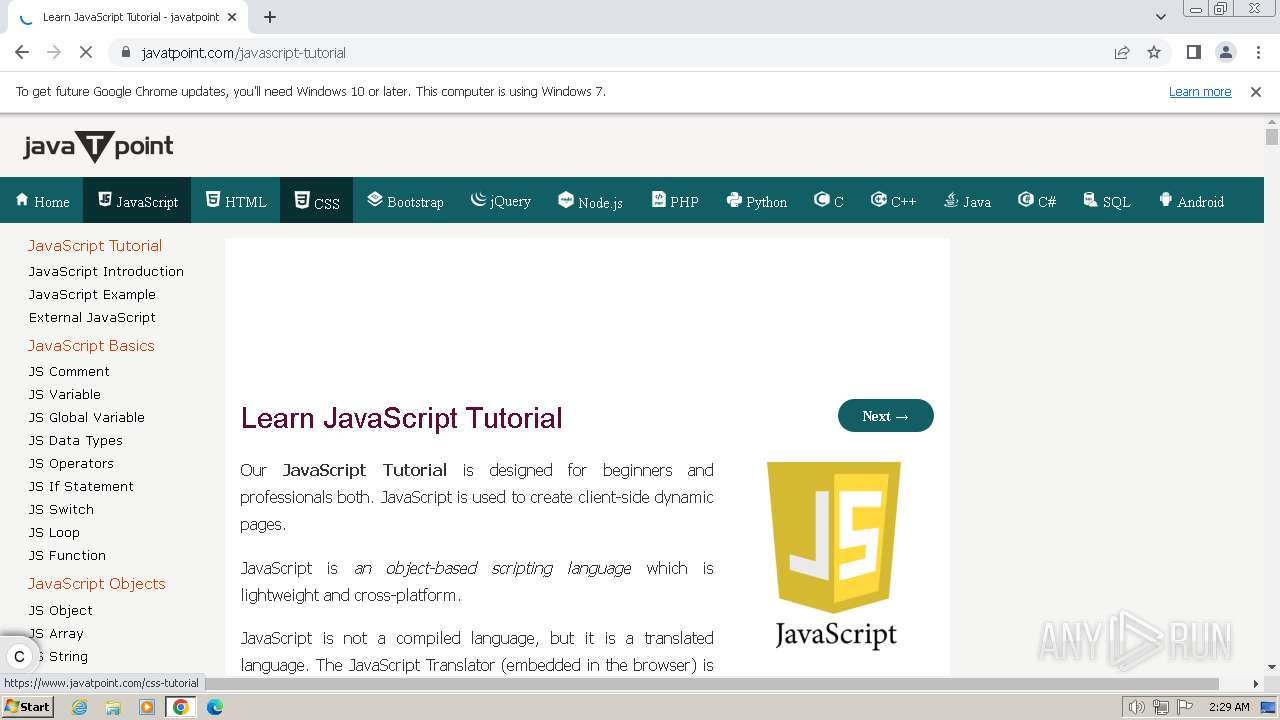1280x720 pixels.
Task: Open the jQuery tutorial menu item
Action: (501, 201)
